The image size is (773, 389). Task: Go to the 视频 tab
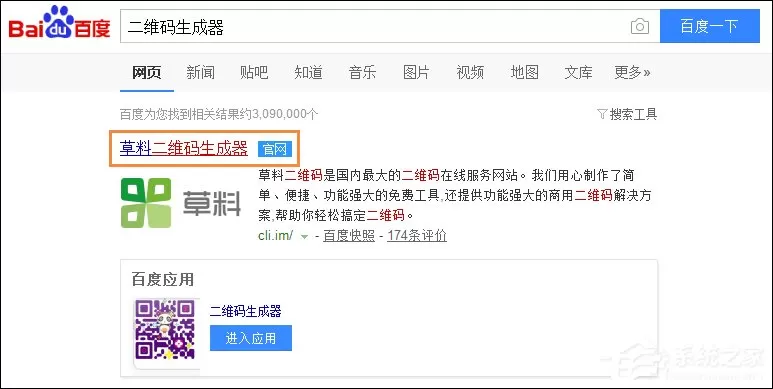click(470, 72)
